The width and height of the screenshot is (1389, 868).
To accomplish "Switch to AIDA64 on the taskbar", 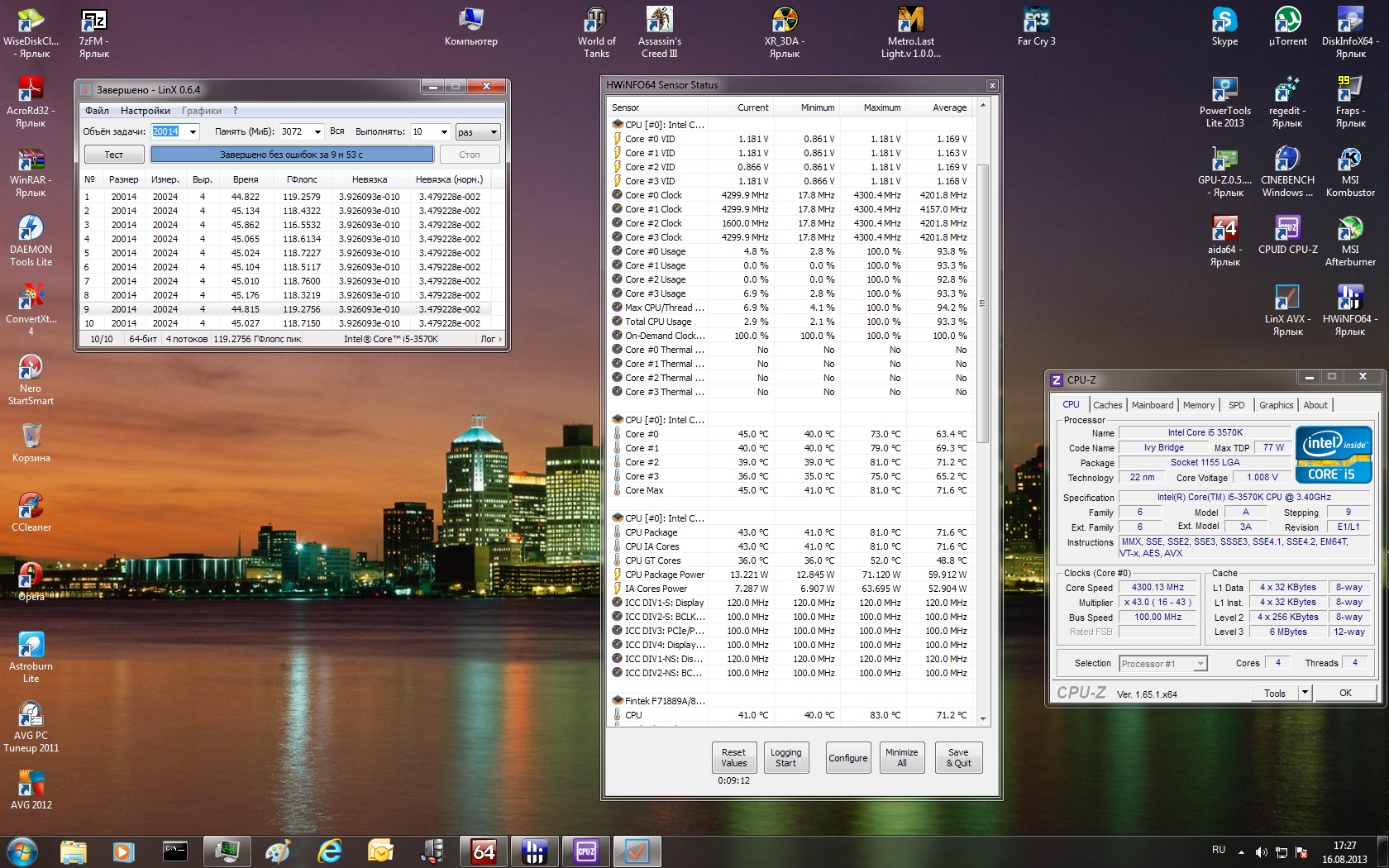I will 484,851.
